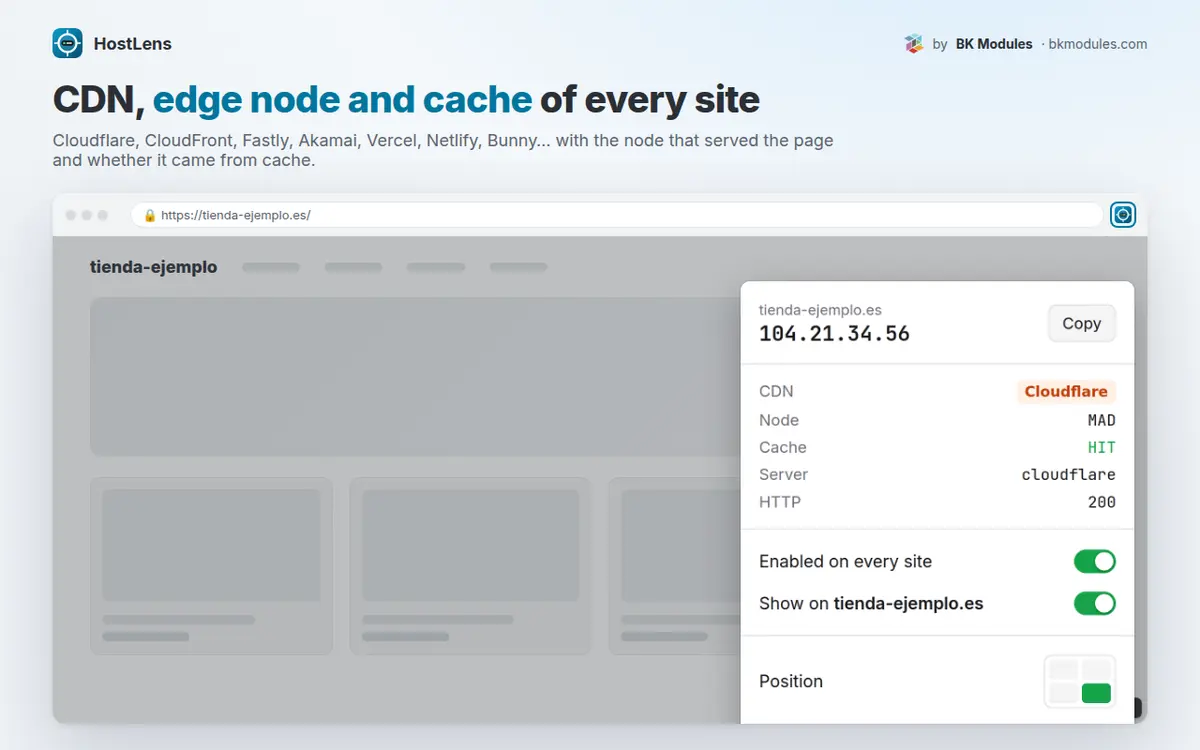Select the green bottom-right Position cell

click(x=1096, y=692)
